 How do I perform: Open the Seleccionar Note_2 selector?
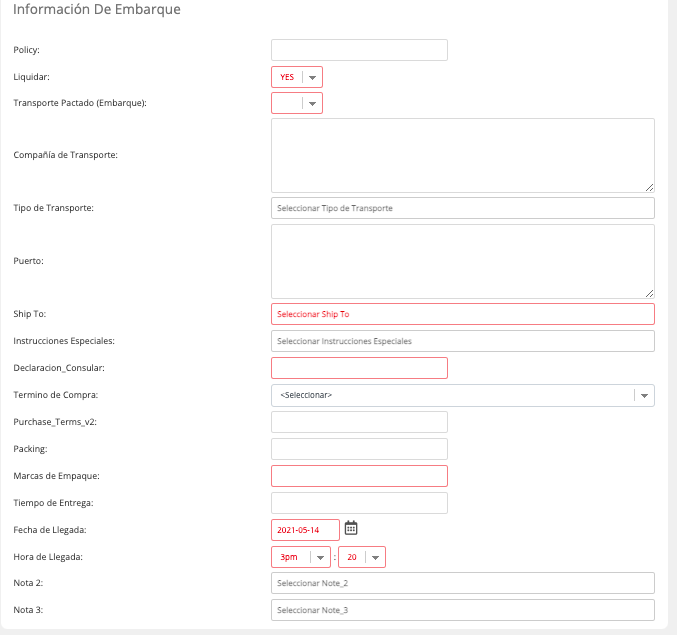(x=463, y=583)
